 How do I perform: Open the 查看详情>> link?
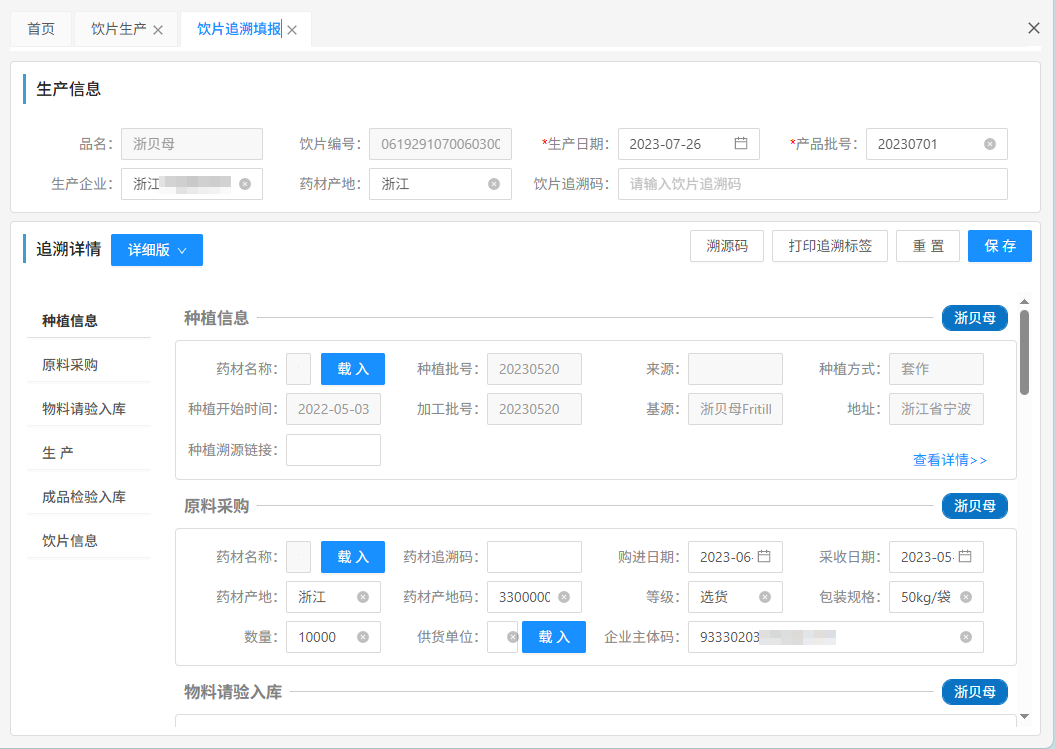point(949,460)
